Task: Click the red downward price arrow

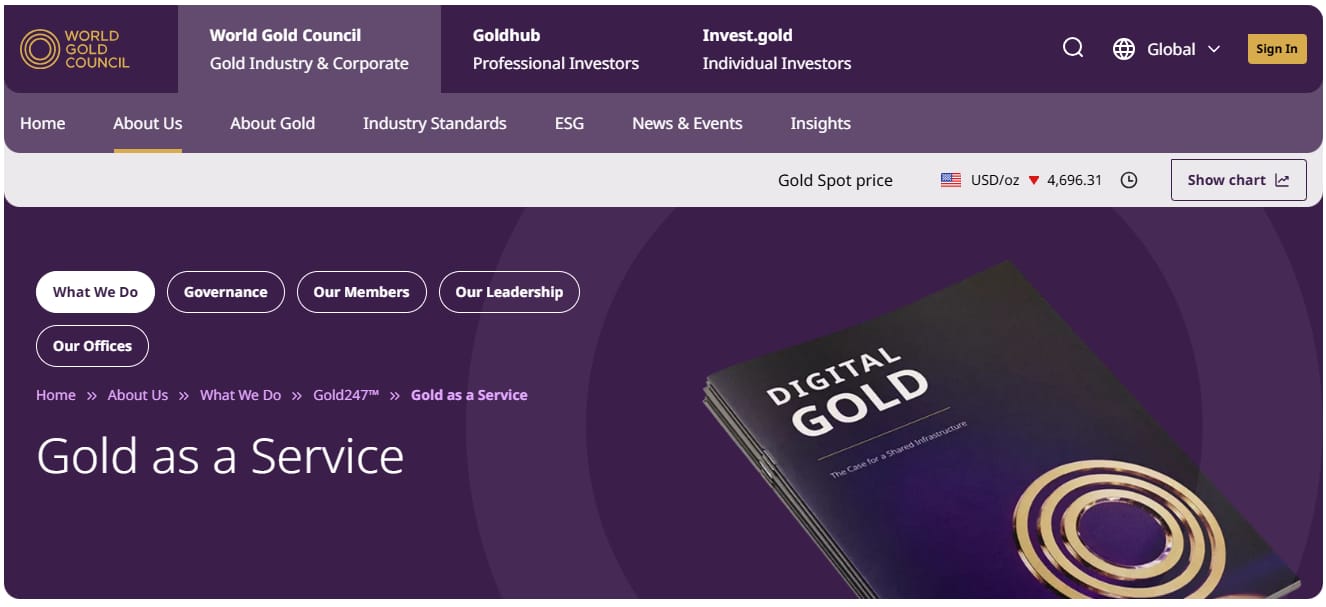Action: click(x=1035, y=180)
